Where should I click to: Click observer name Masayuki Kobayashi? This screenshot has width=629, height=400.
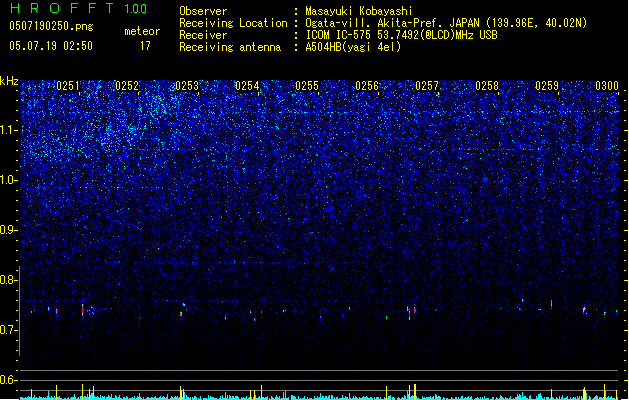[359, 11]
